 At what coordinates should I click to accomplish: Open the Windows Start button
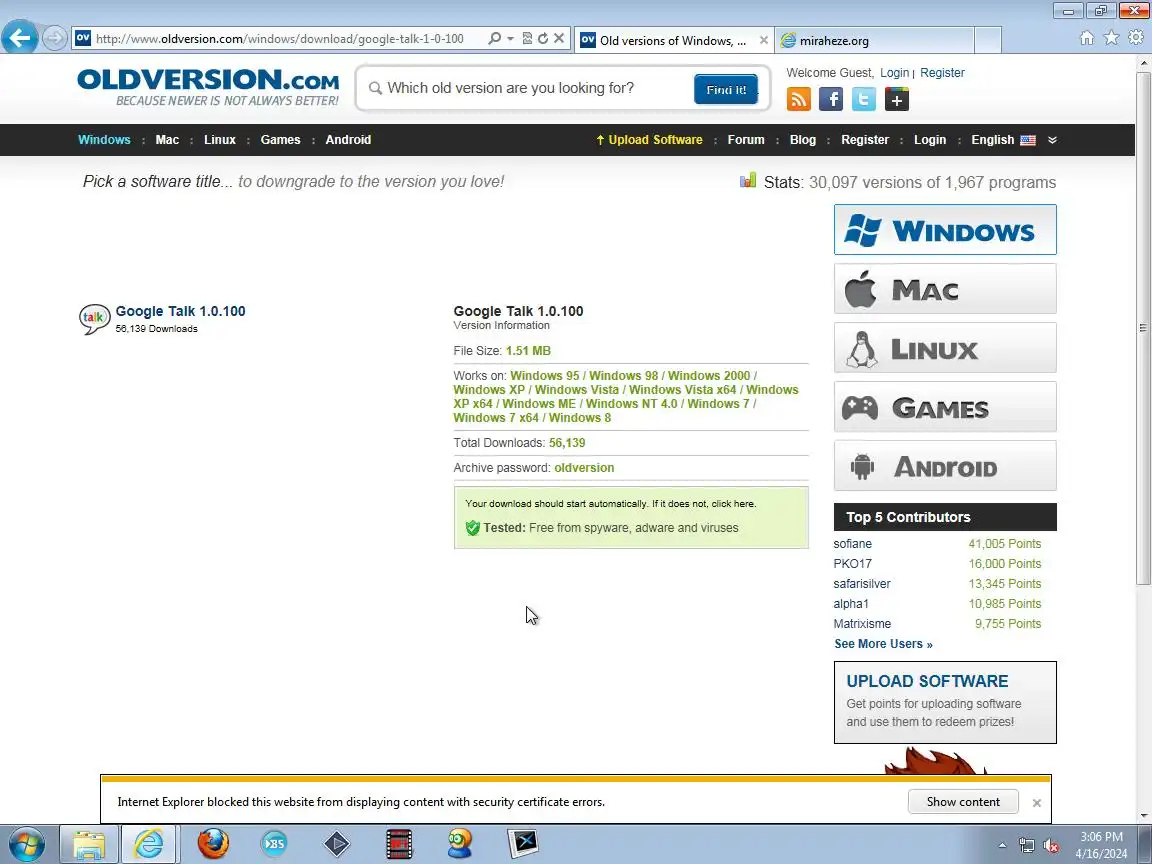pyautogui.click(x=26, y=843)
